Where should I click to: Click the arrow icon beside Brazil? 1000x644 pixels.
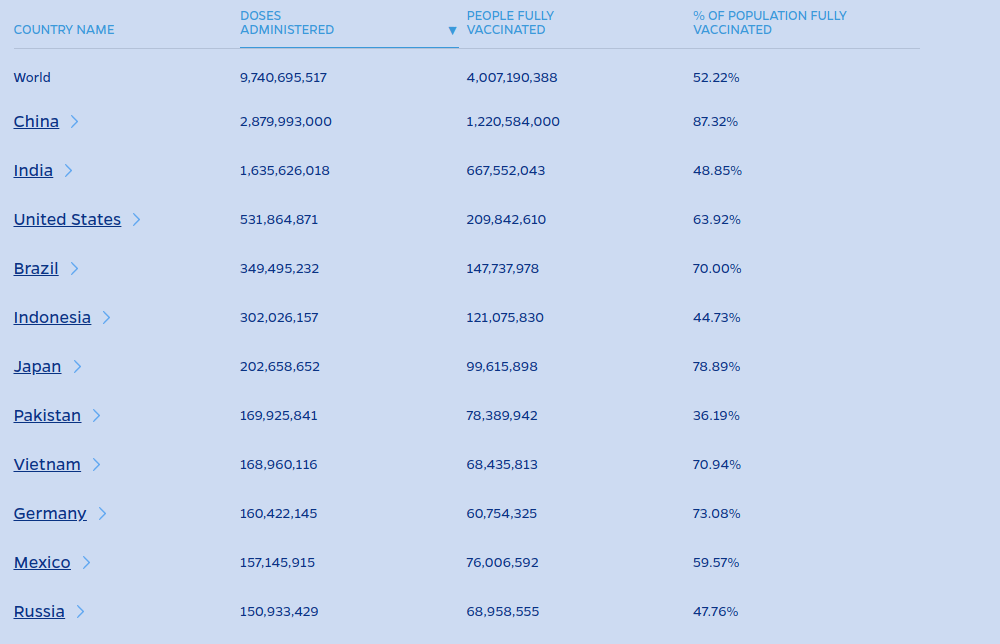point(75,269)
